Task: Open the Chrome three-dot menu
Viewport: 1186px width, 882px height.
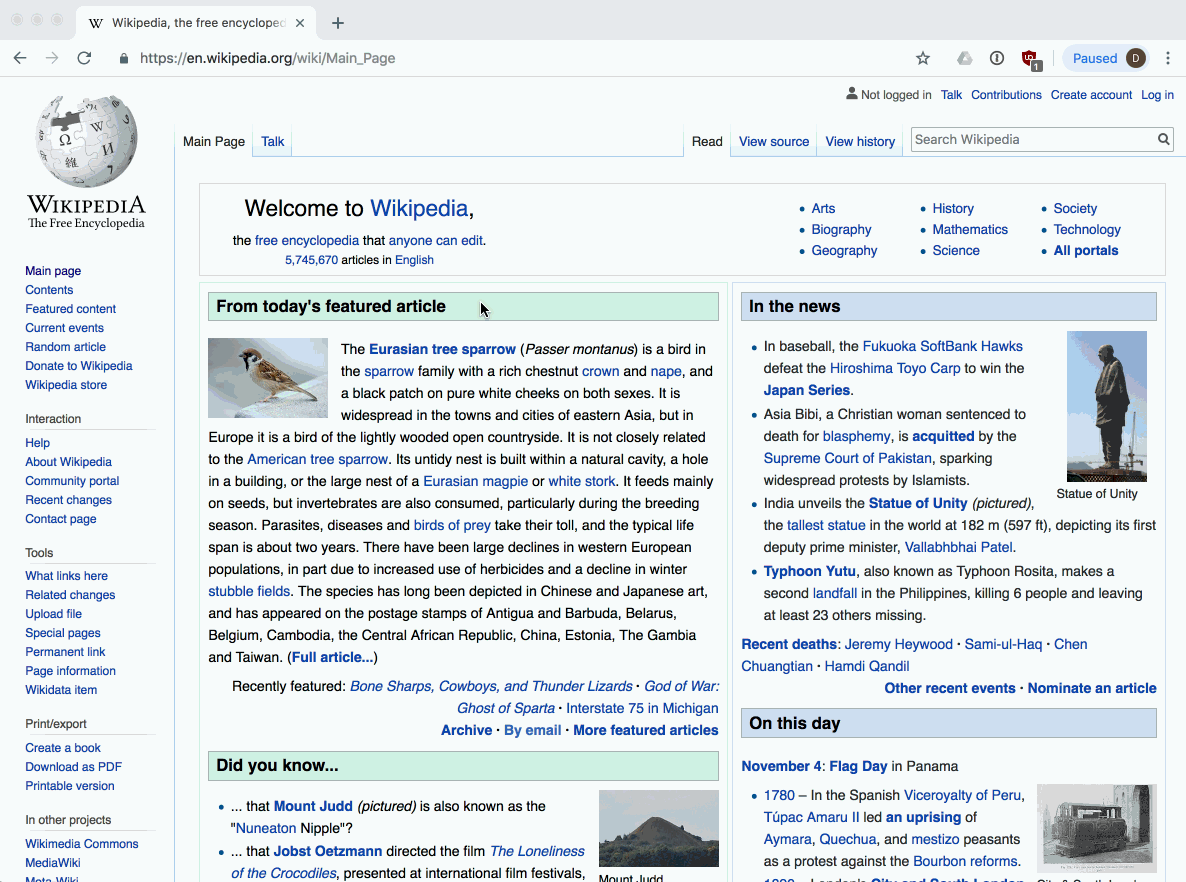Action: tap(1168, 58)
